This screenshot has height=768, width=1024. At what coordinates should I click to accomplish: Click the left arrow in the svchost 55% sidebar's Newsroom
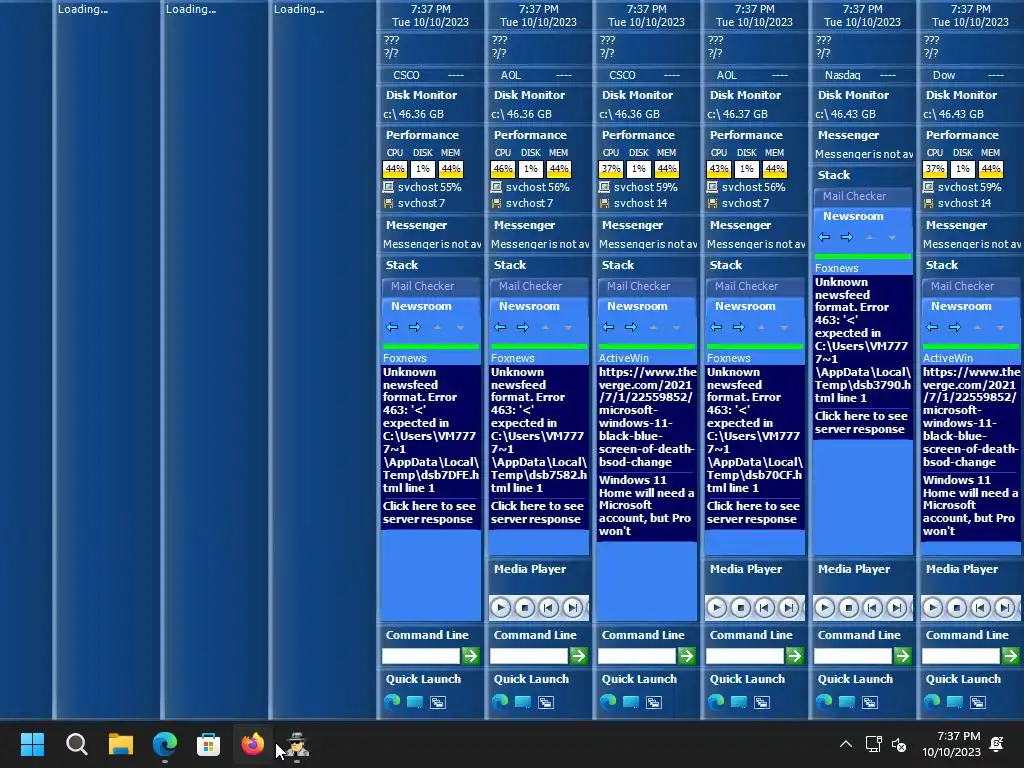click(392, 327)
